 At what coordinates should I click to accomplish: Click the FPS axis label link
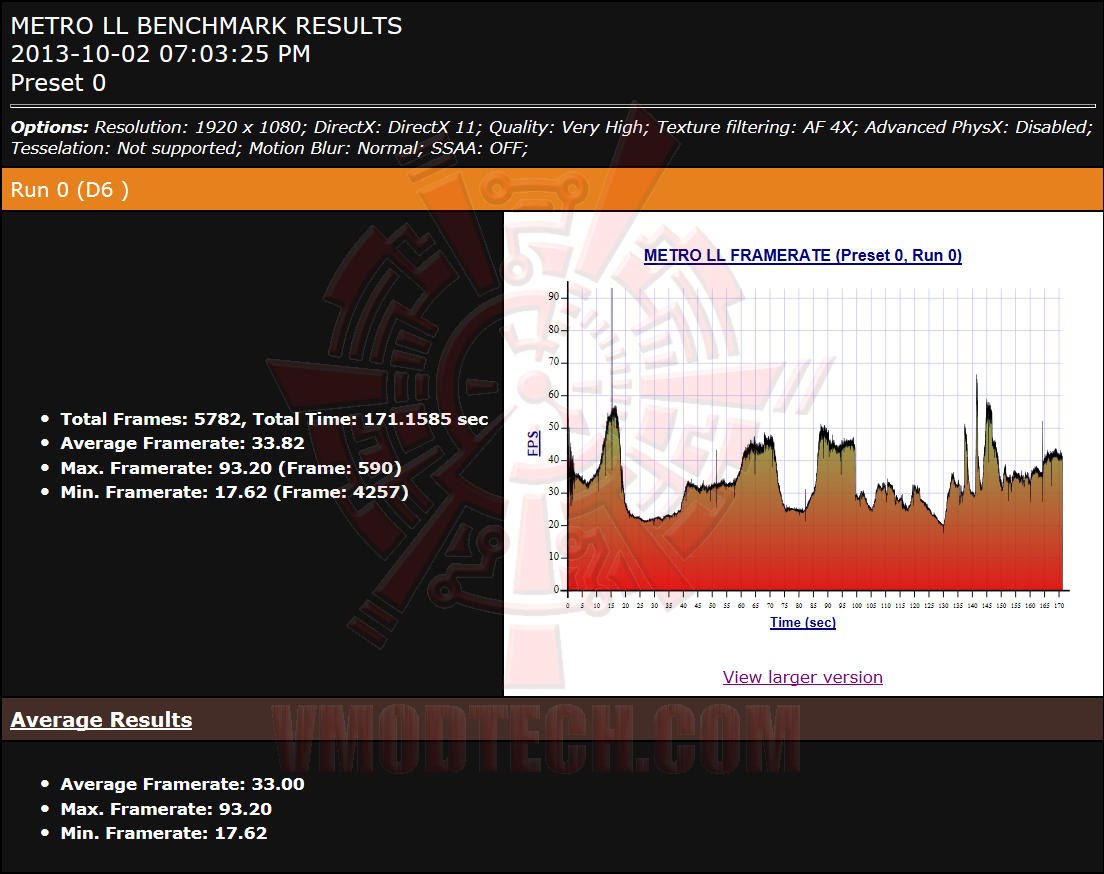534,443
